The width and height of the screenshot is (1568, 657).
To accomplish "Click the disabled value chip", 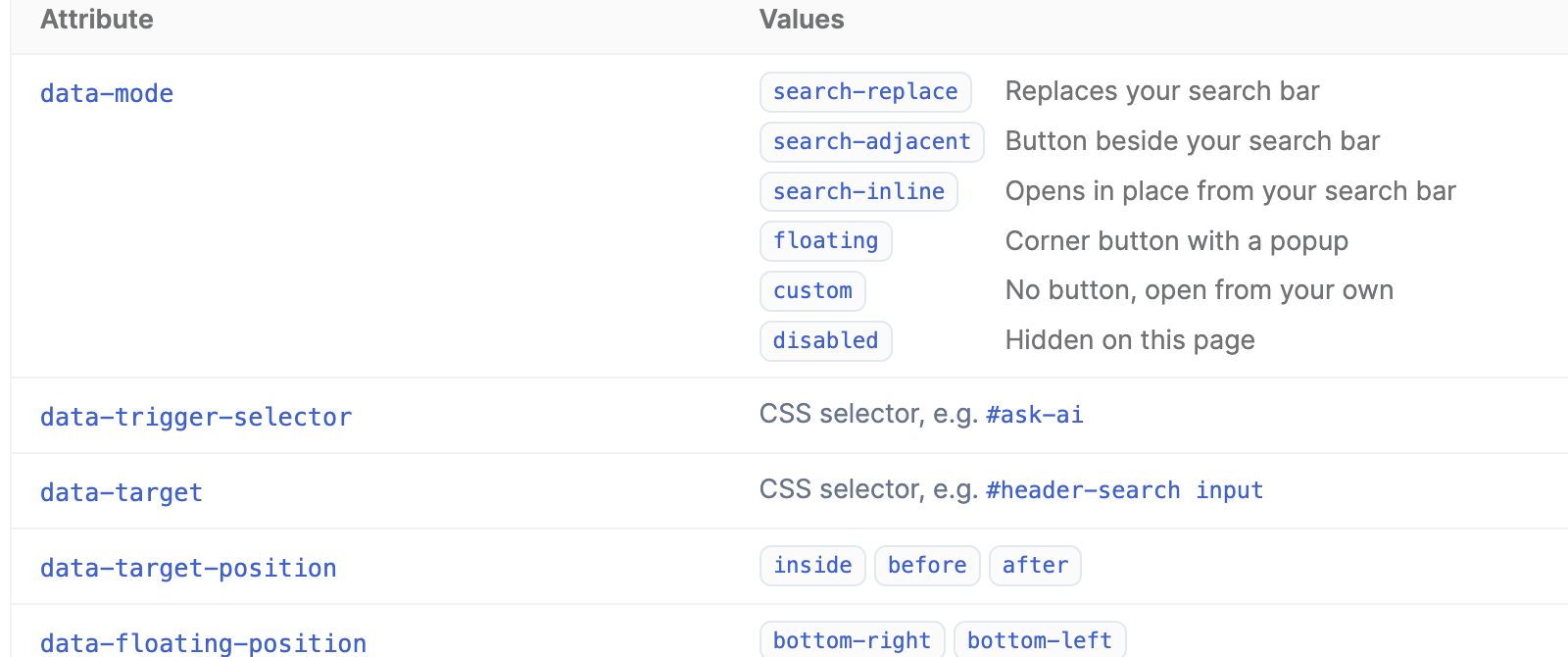I will pos(825,341).
